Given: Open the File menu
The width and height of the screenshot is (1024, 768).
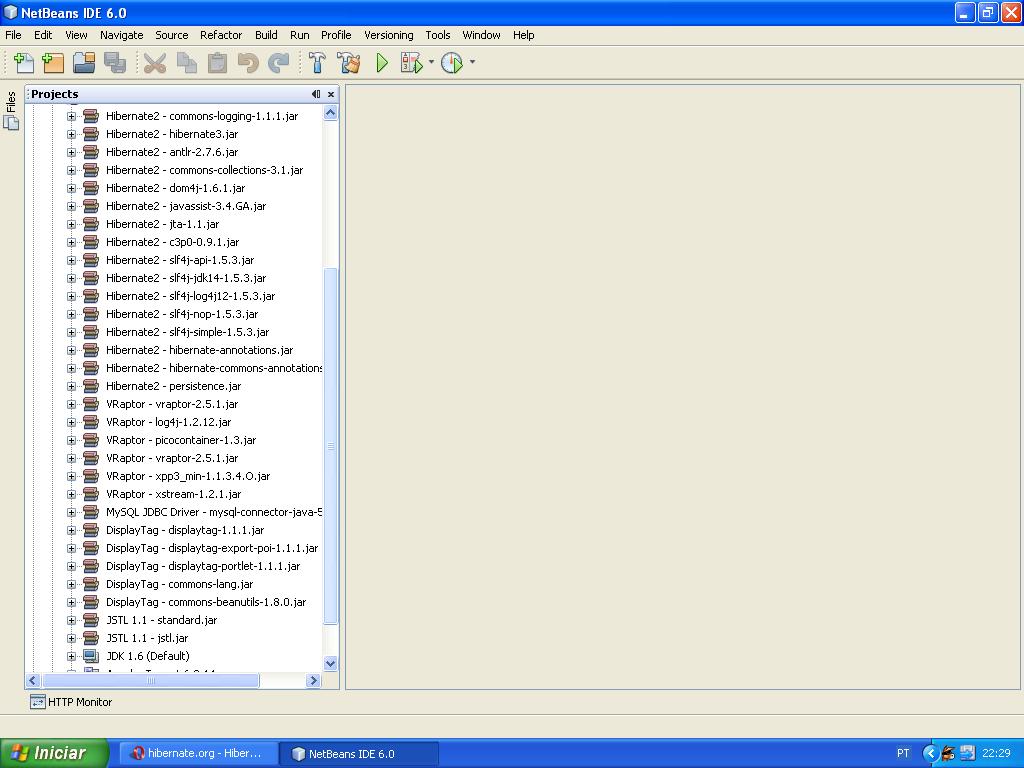Looking at the screenshot, I should [x=13, y=35].
